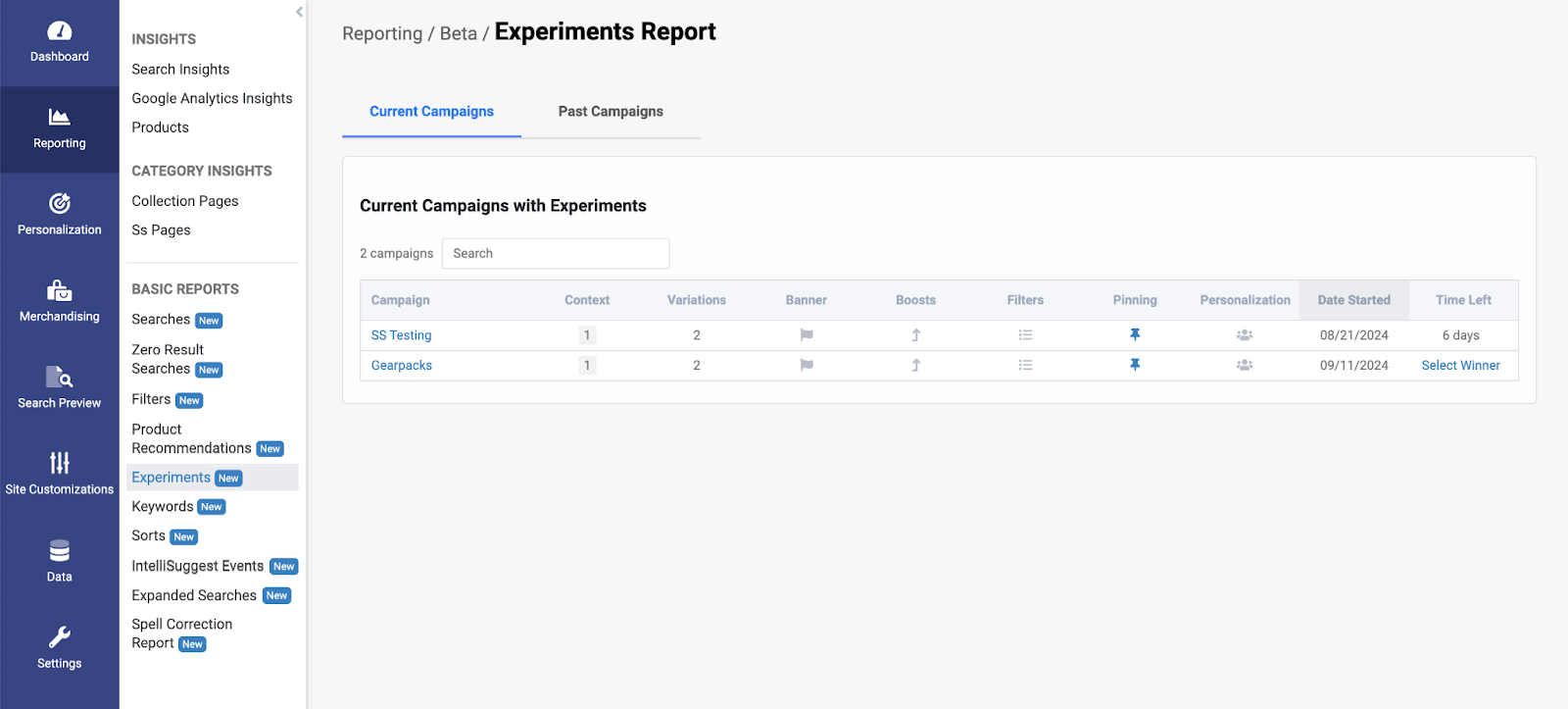The height and width of the screenshot is (709, 1568).
Task: Click the context value 1 for Gearpacks
Action: click(587, 365)
